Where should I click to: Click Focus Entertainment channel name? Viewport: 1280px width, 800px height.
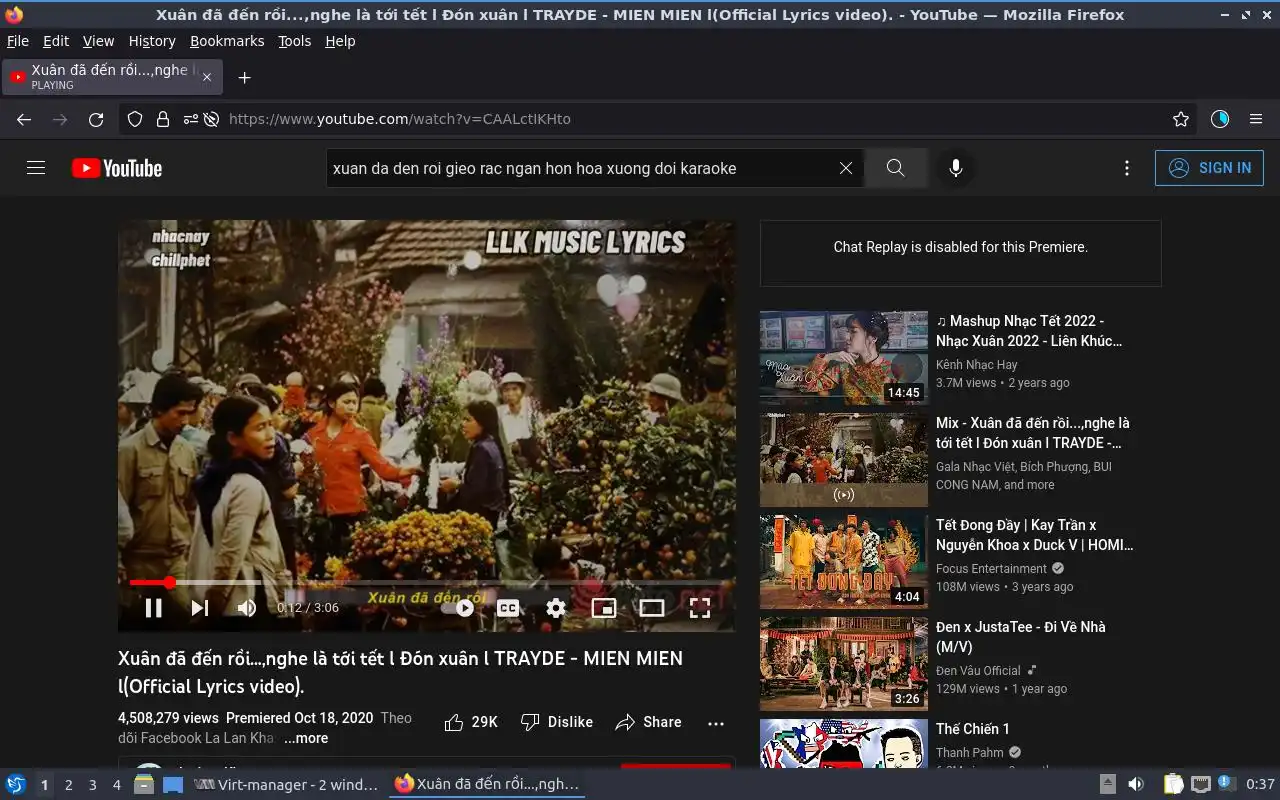click(991, 569)
